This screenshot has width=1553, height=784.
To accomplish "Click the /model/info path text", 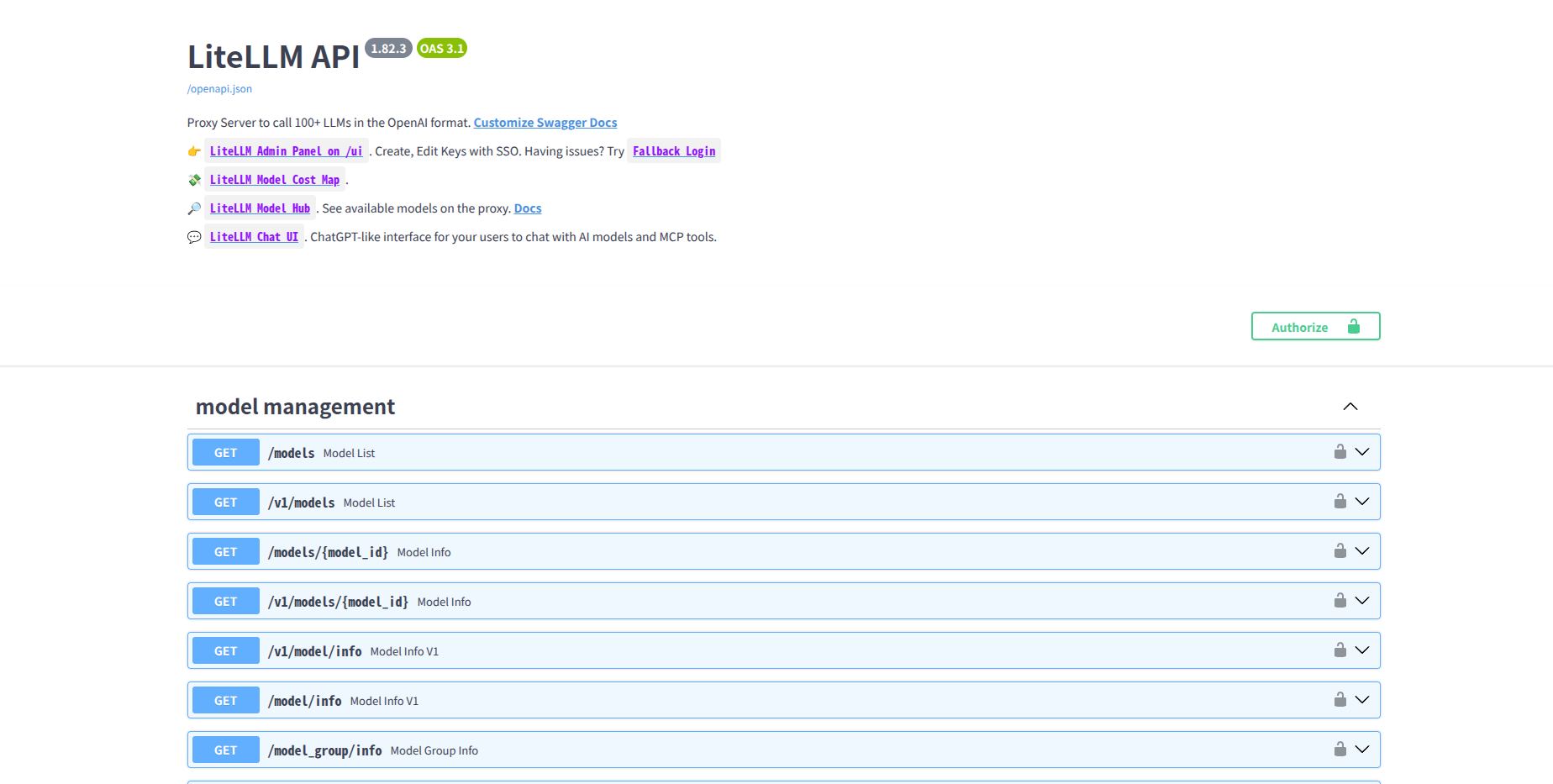I will point(305,701).
